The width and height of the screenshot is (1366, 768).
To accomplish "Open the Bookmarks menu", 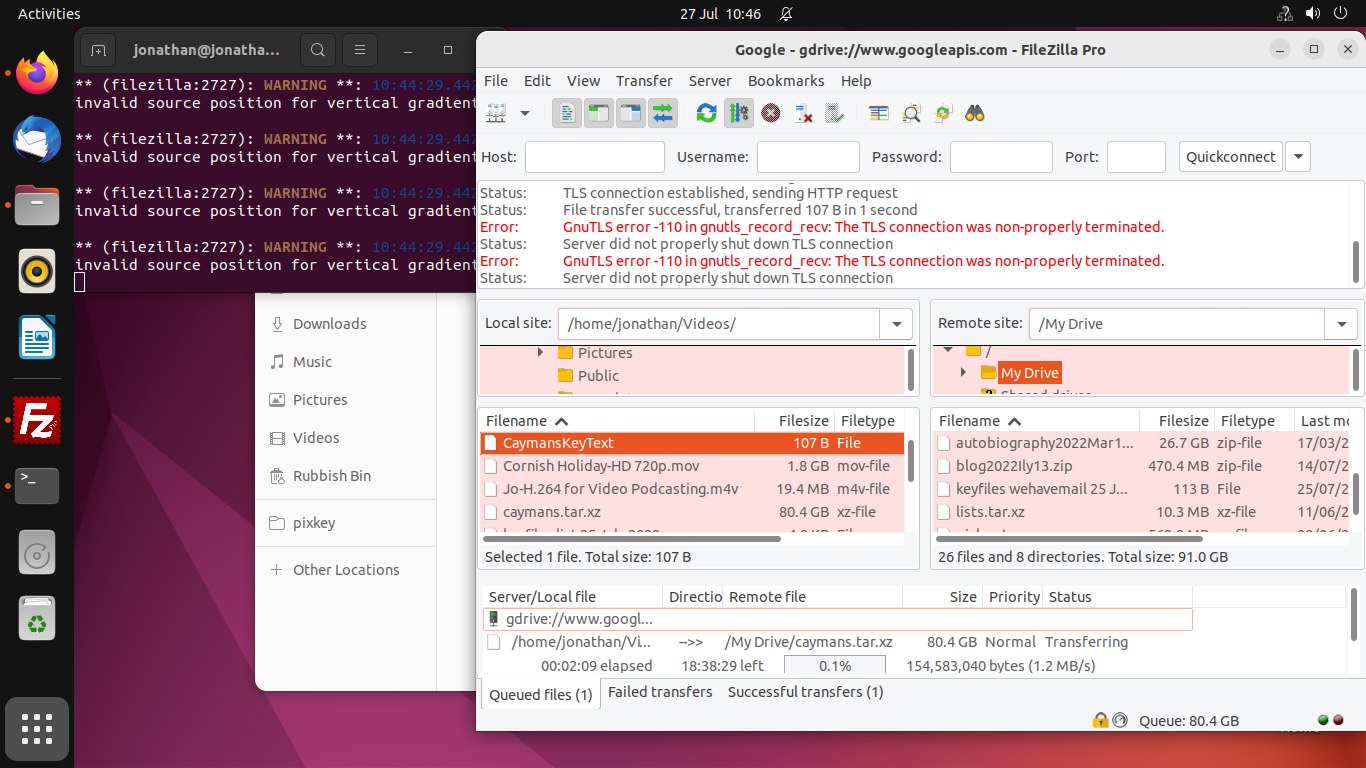I will (786, 81).
